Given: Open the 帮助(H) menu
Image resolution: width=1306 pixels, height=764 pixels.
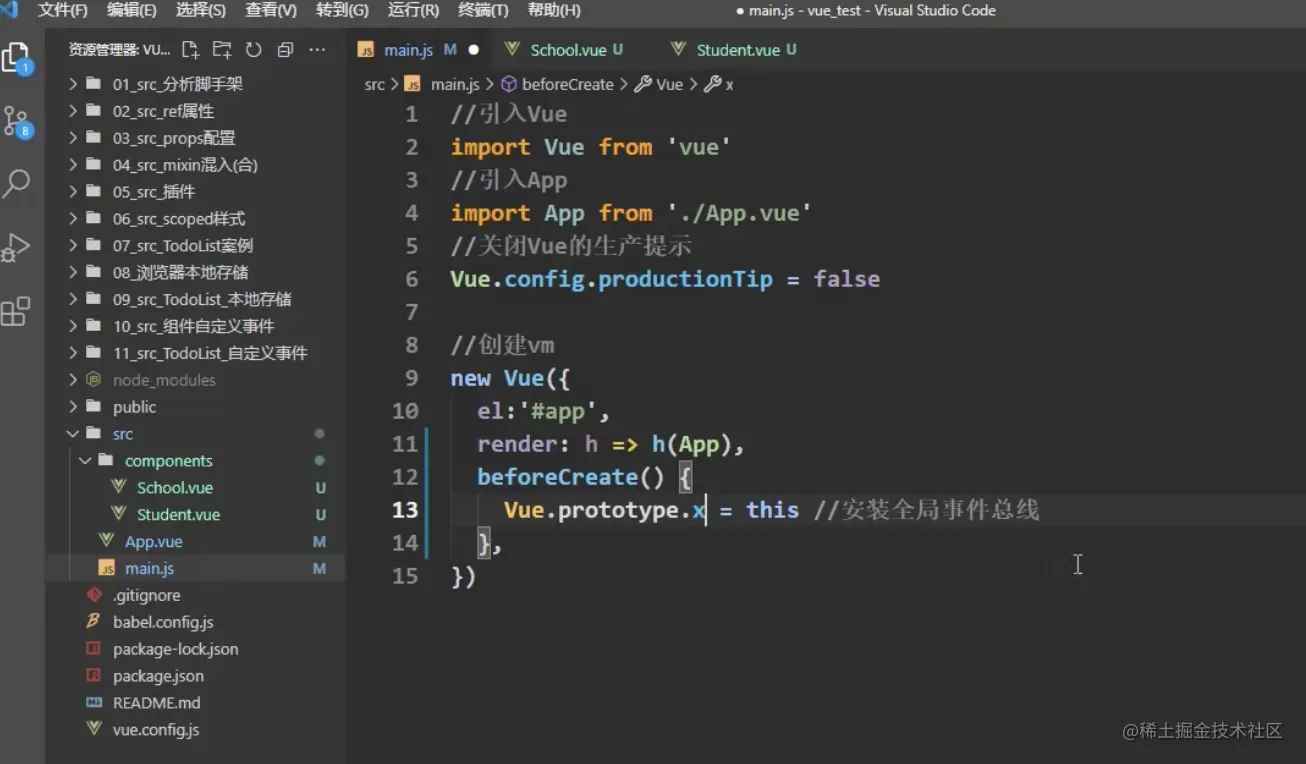Looking at the screenshot, I should click(554, 10).
